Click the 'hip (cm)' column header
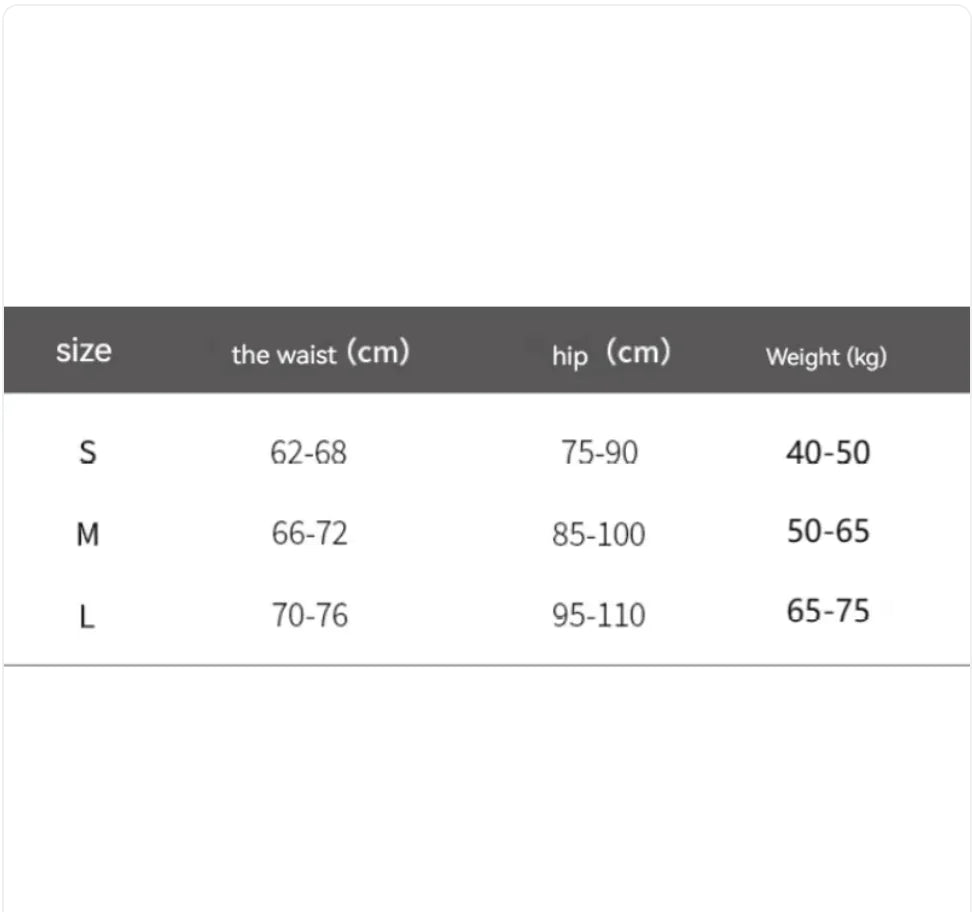 [x=611, y=353]
